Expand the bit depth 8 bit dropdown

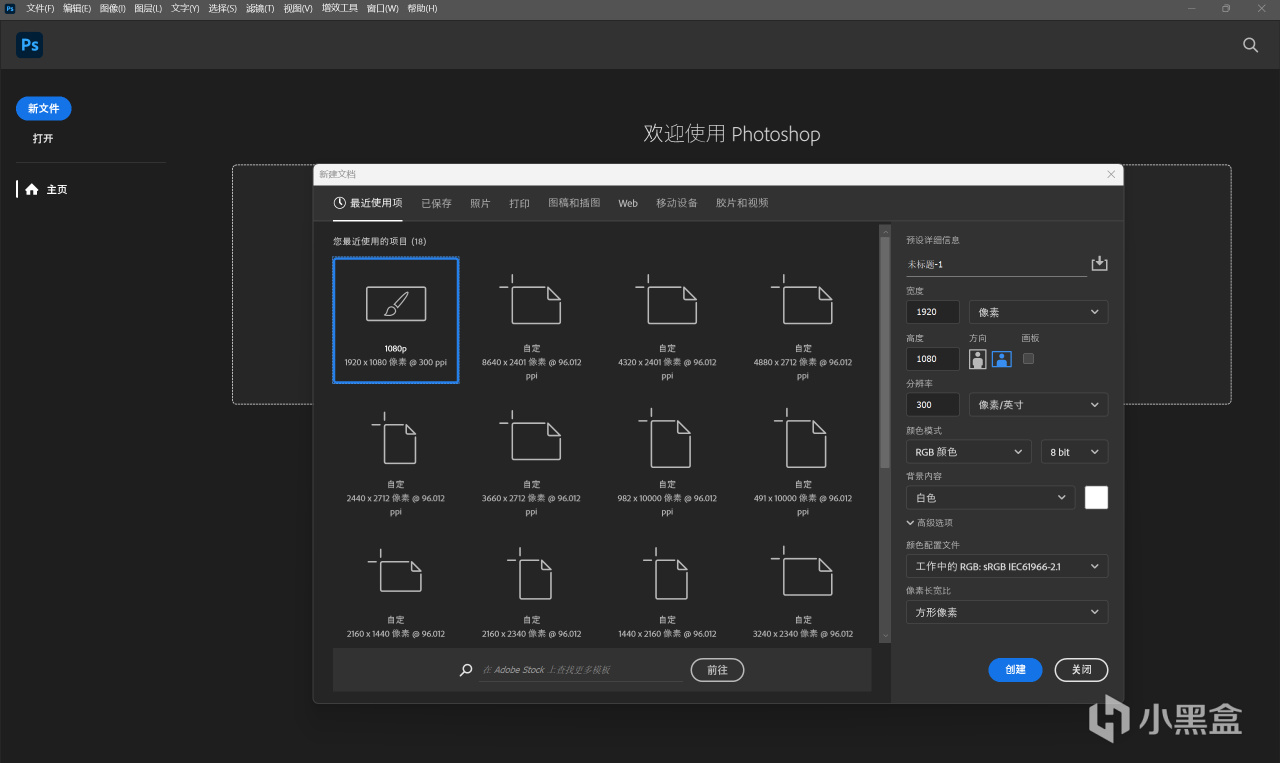click(x=1074, y=452)
